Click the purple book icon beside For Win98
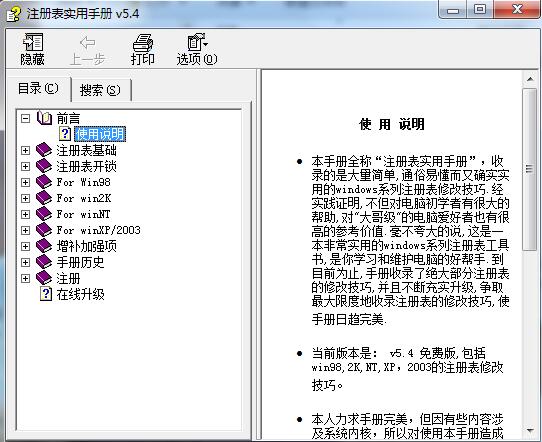 (44, 182)
